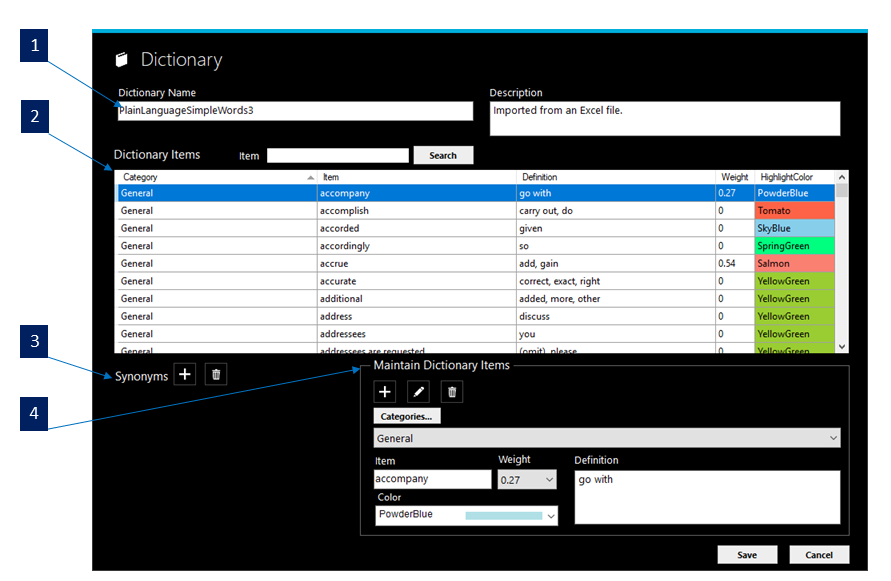
Task: Click the Definition column header
Action: click(x=616, y=177)
